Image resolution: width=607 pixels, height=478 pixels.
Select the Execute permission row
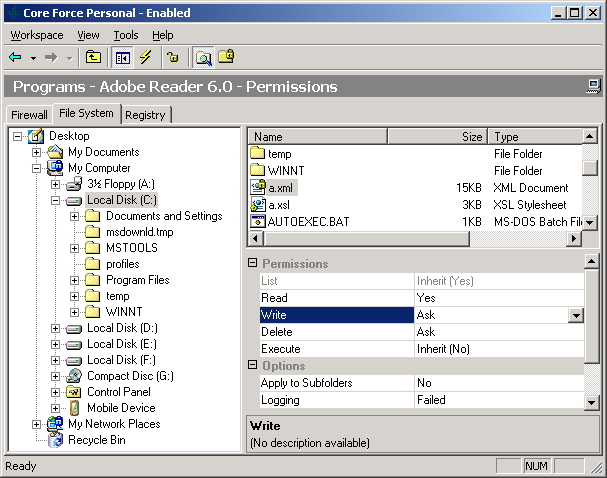click(422, 349)
